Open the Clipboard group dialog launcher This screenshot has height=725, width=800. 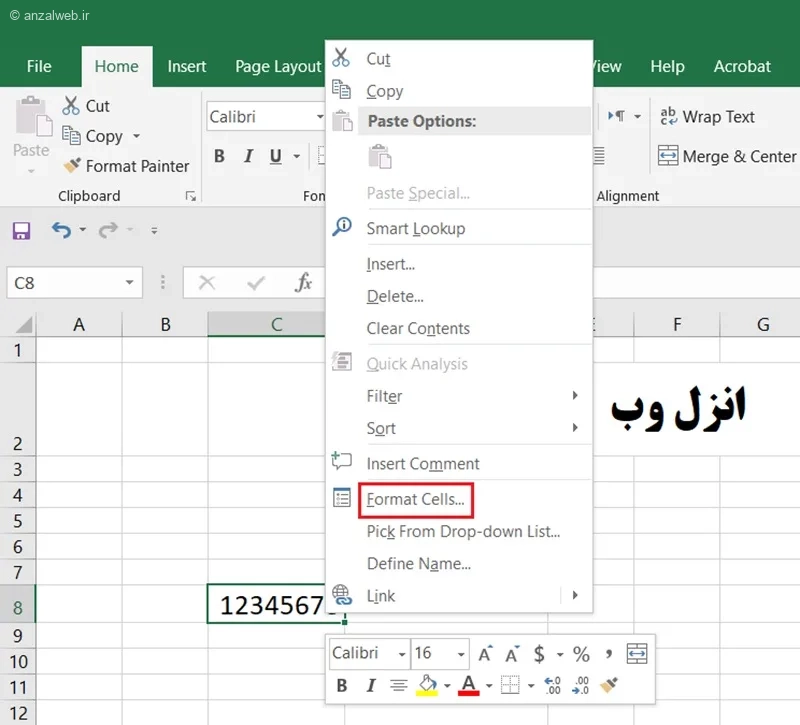[x=191, y=196]
